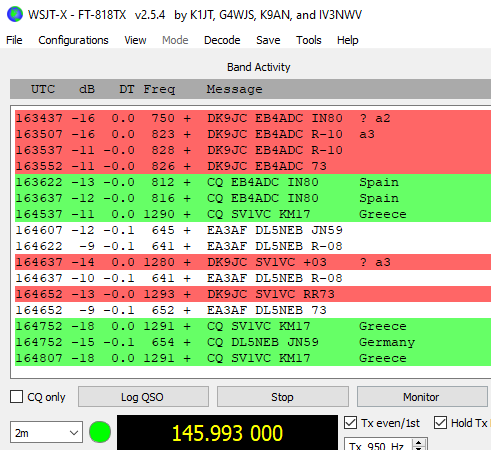
Task: Enable the CQ only checkbox
Action: tap(16, 397)
